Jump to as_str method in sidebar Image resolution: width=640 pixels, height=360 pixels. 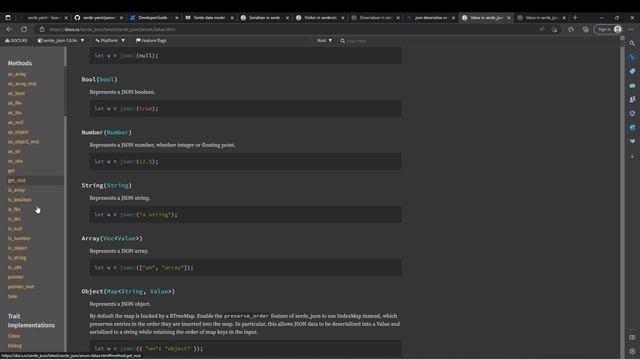pyautogui.click(x=14, y=151)
